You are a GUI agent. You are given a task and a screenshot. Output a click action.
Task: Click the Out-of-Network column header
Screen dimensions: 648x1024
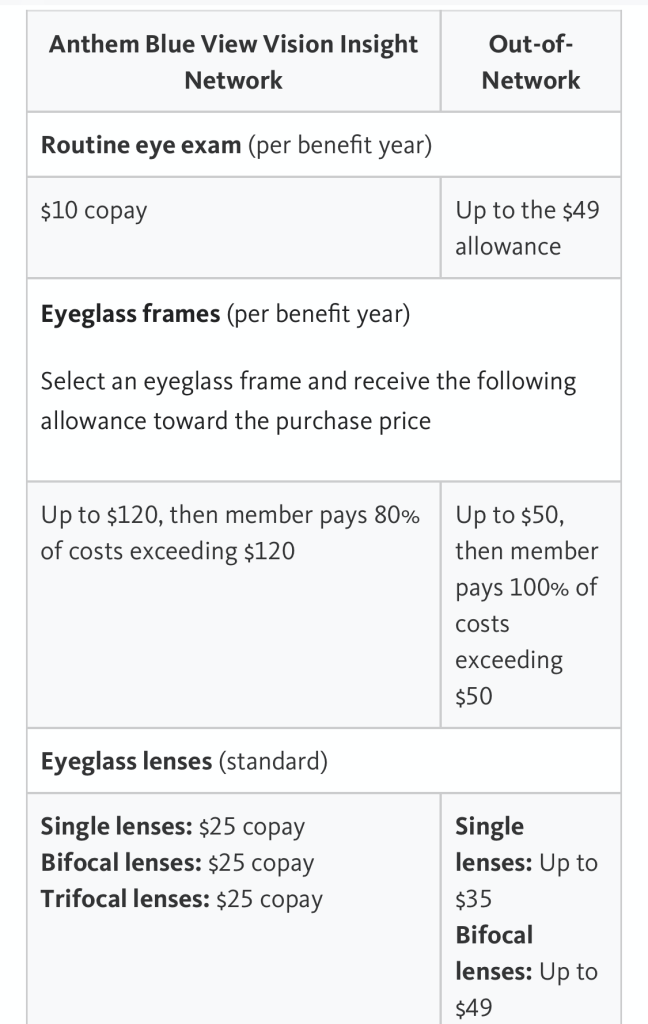(530, 62)
